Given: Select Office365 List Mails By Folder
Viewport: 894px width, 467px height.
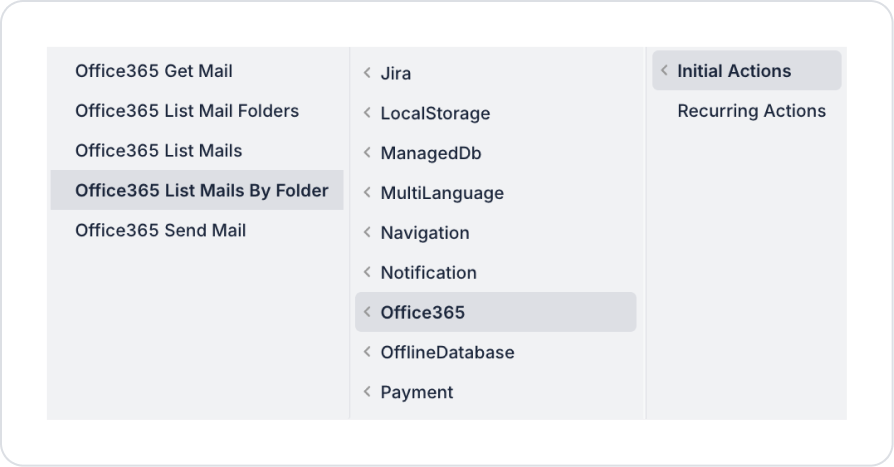Looking at the screenshot, I should (x=197, y=190).
